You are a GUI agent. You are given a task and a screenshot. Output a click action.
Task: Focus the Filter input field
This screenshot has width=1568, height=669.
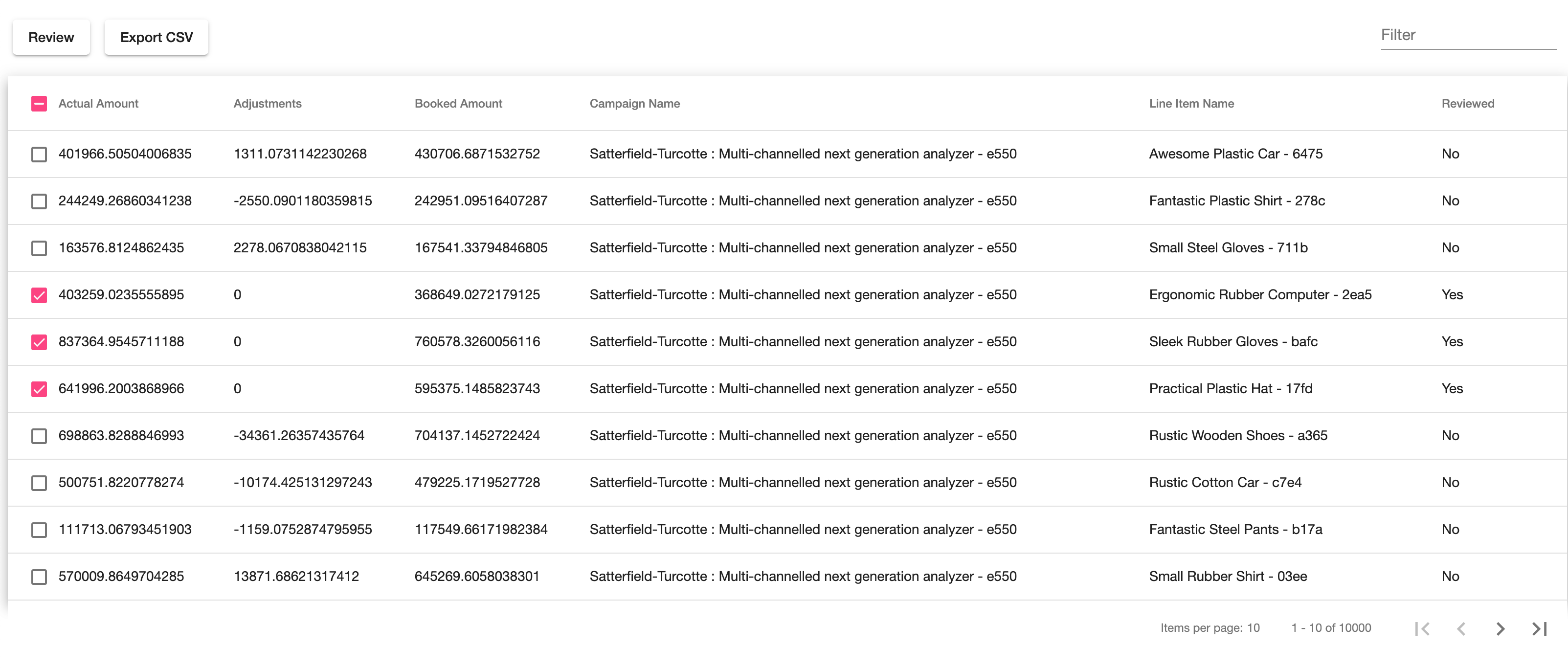1467,35
